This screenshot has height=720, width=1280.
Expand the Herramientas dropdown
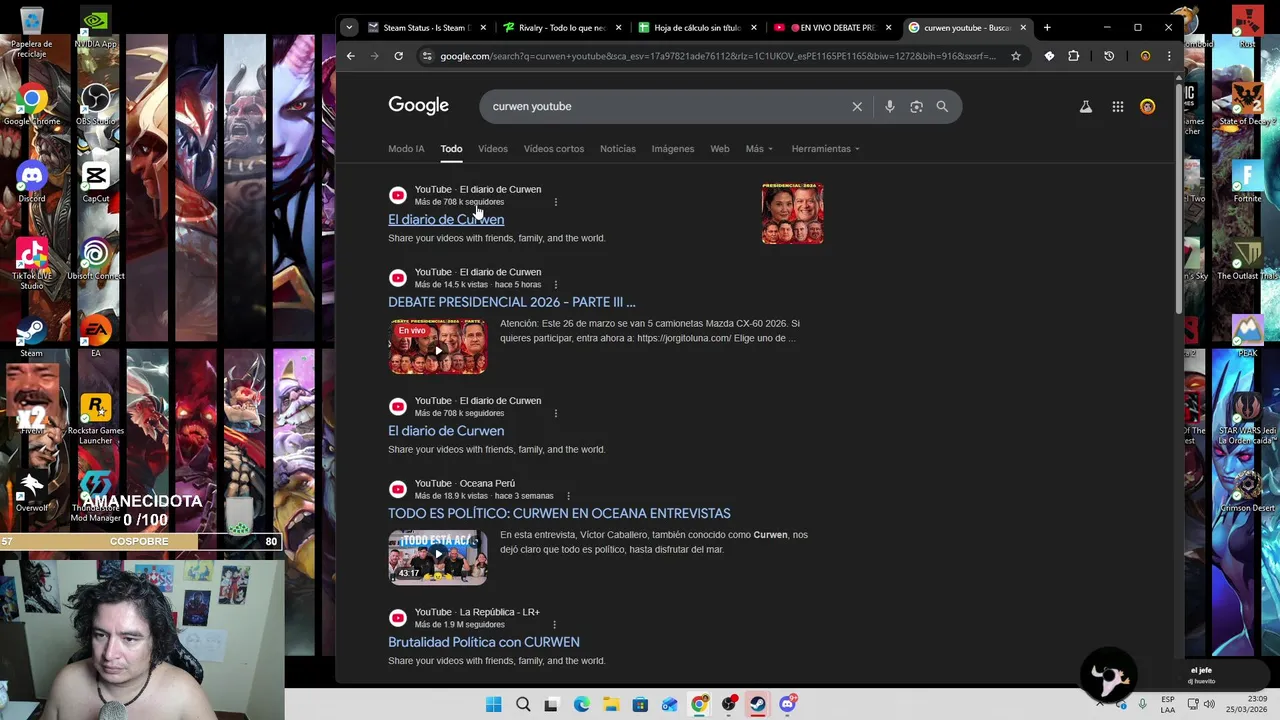tap(826, 149)
